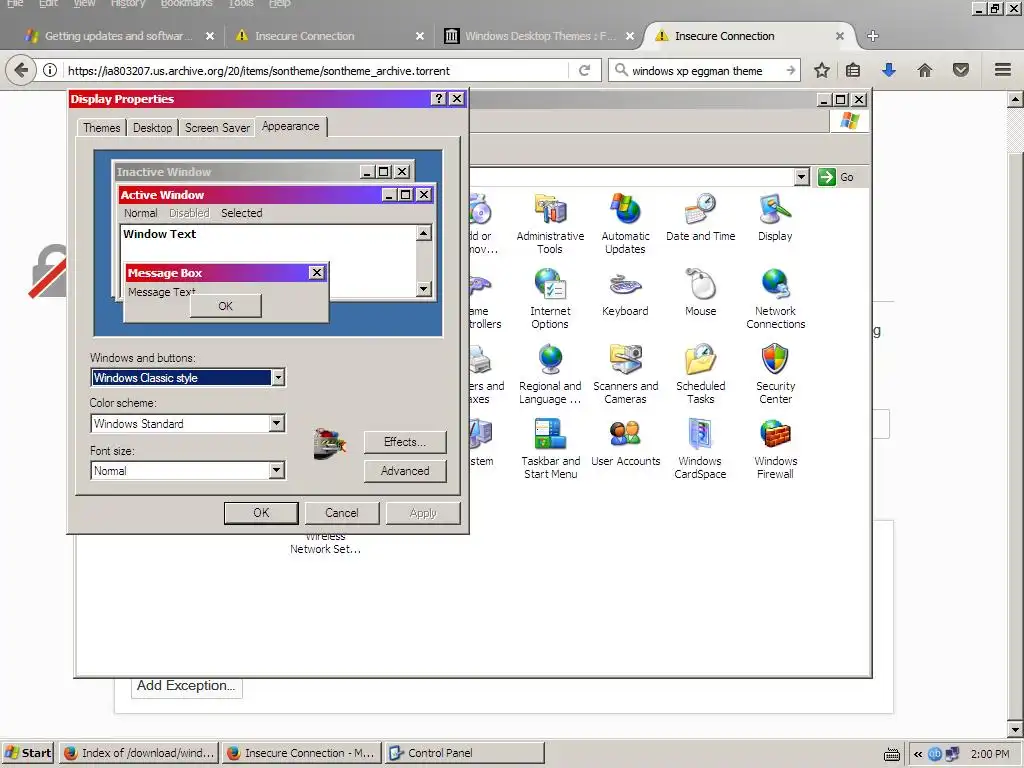This screenshot has height=768, width=1024.
Task: Switch to Desktop tab
Action: tap(152, 128)
